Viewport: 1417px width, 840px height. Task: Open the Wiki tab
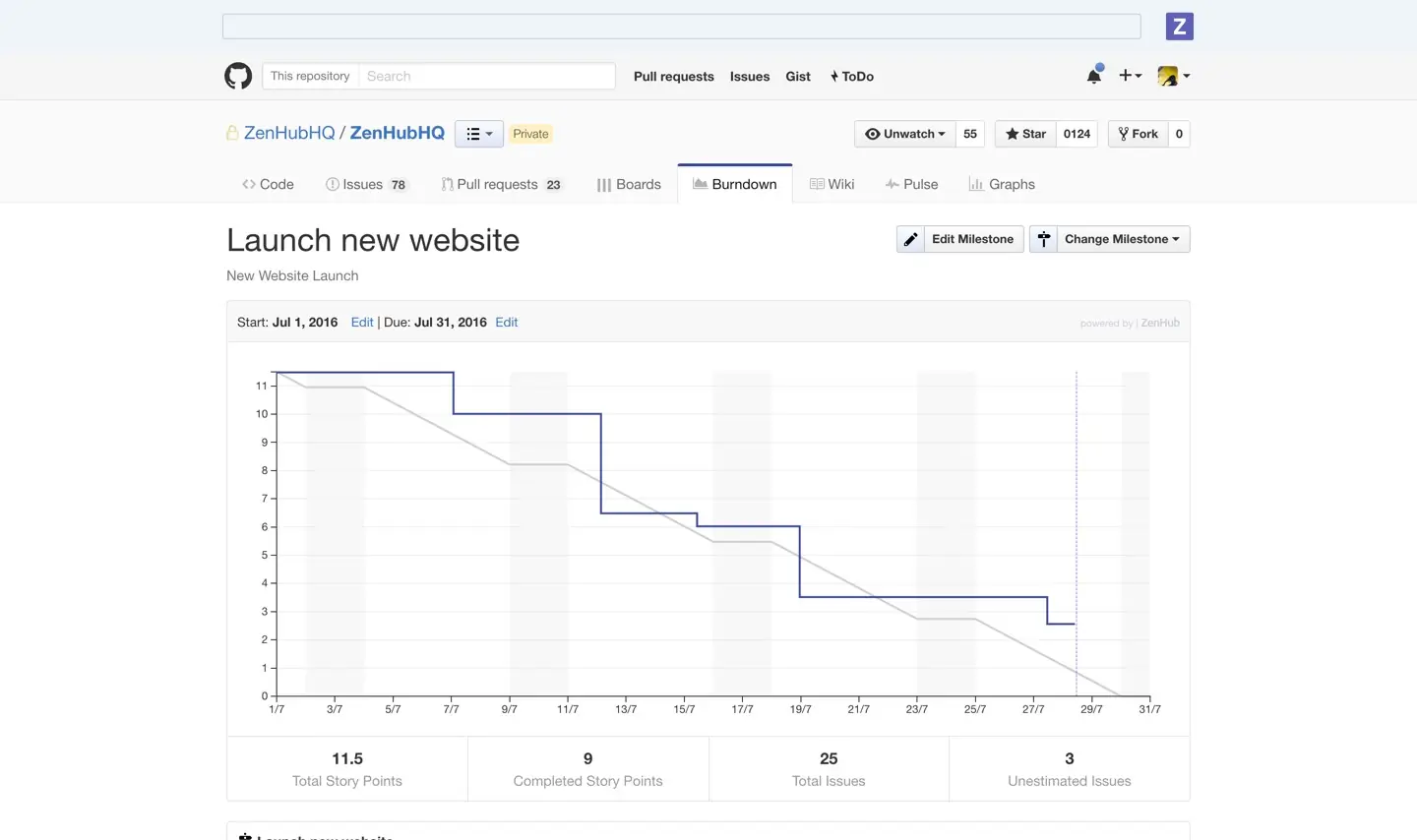point(832,184)
